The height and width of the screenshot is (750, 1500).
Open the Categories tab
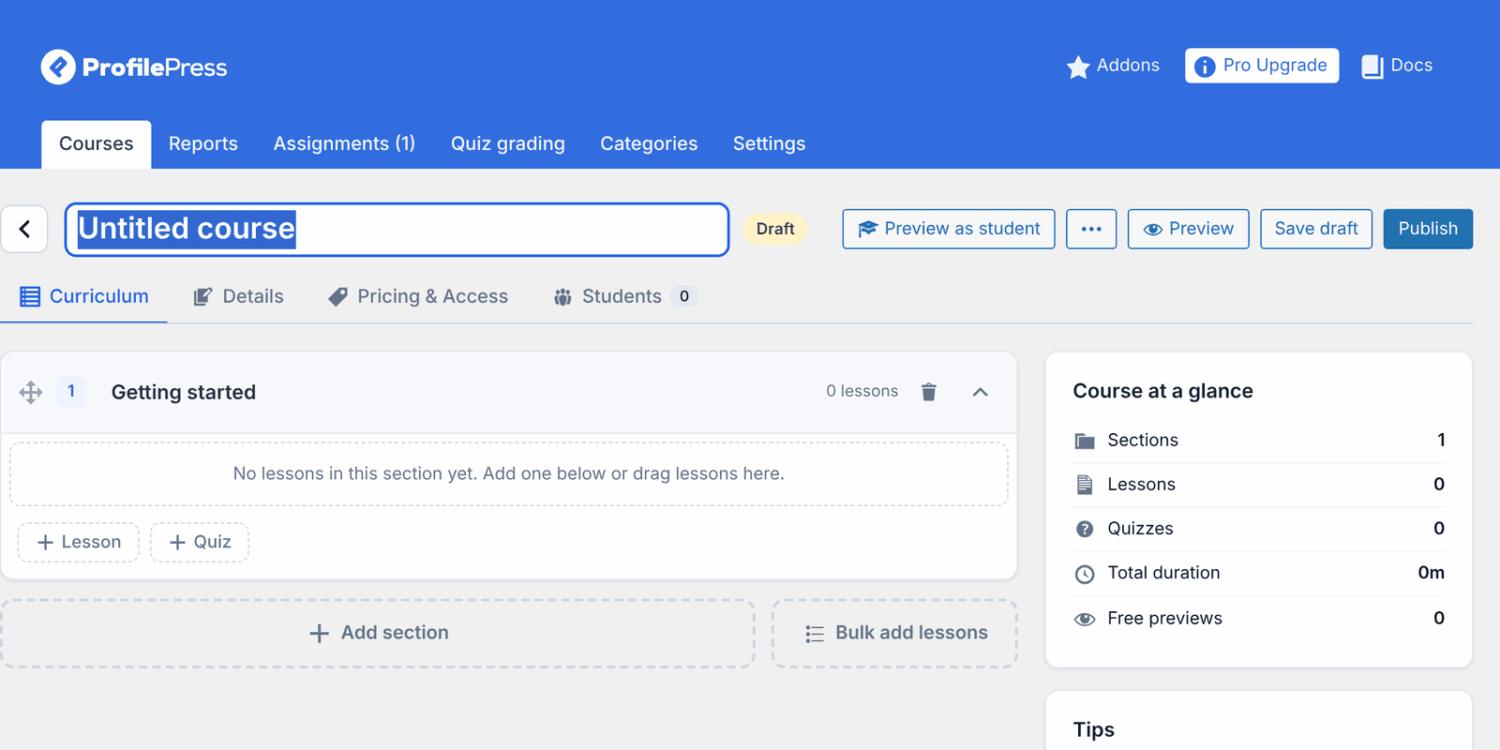coord(649,144)
